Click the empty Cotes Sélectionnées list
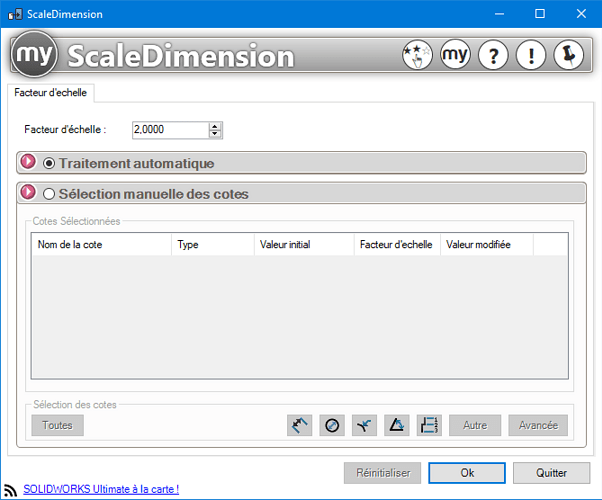This screenshot has height=500, width=602. (299, 317)
